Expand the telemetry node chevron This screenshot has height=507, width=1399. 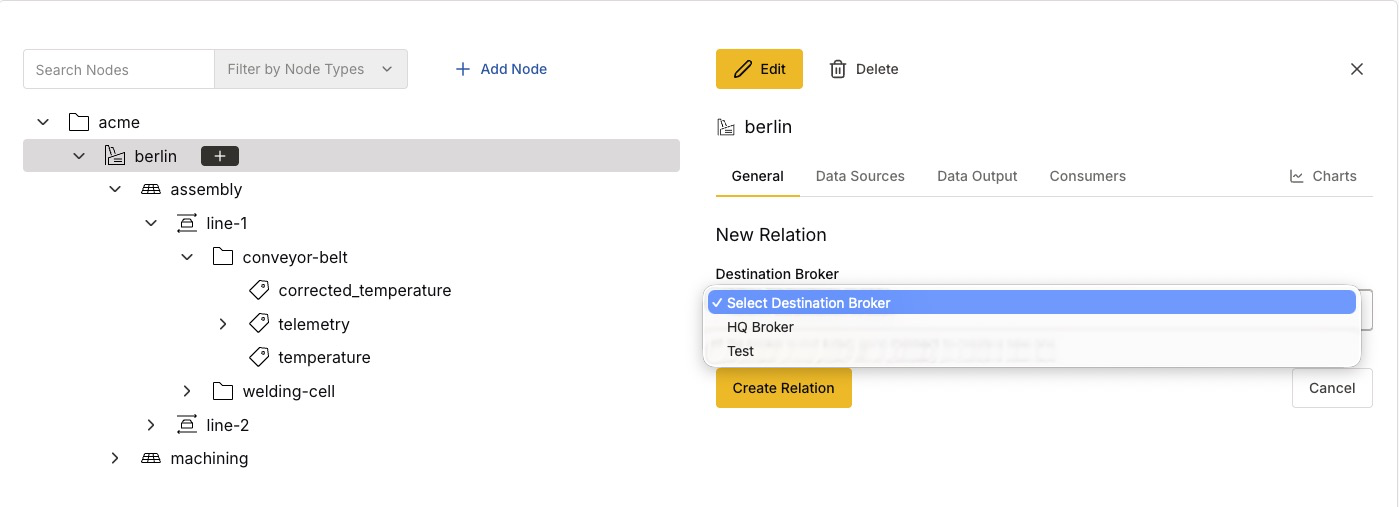[x=223, y=324]
